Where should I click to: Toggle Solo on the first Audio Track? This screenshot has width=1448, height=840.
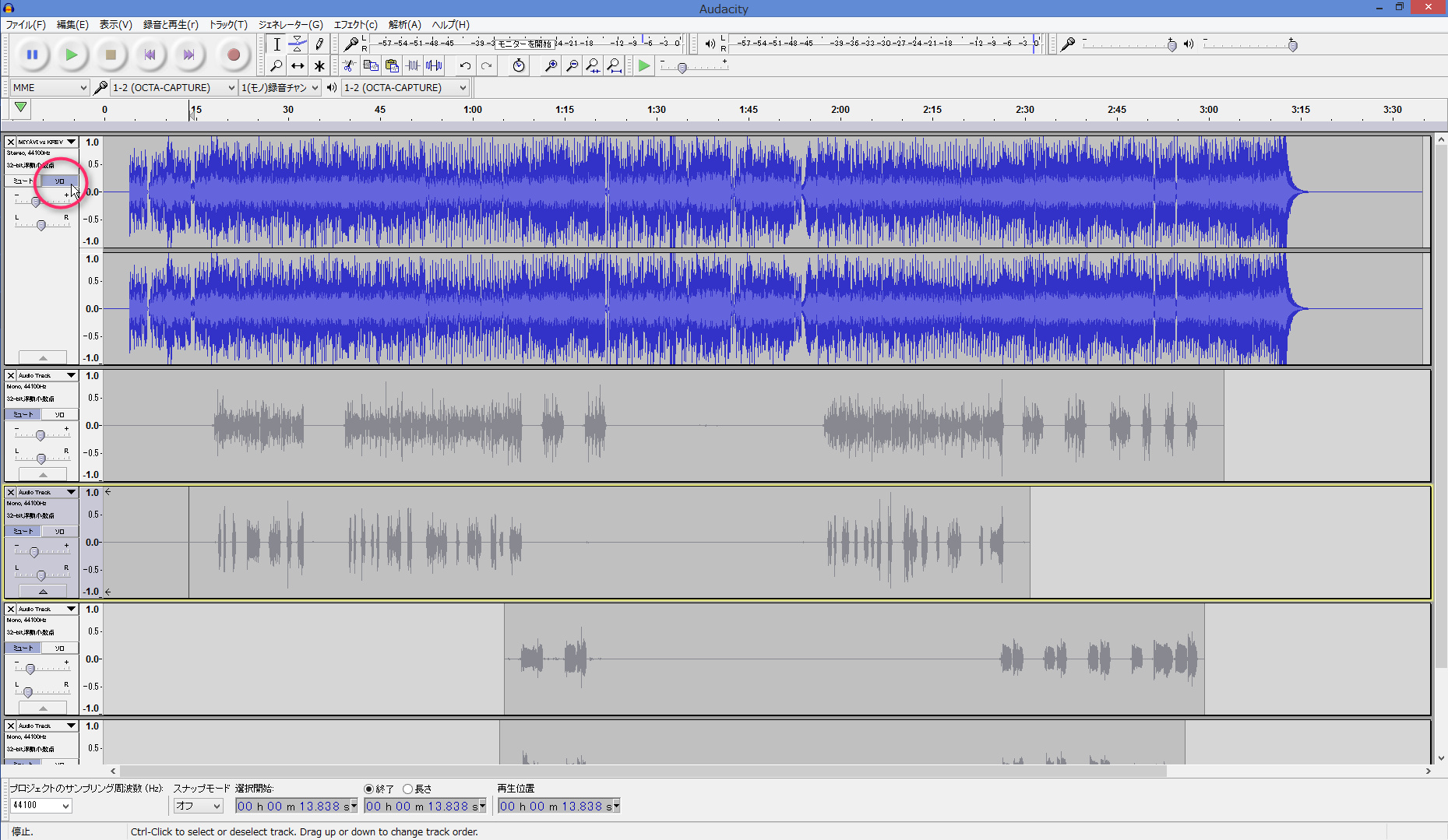click(x=59, y=414)
